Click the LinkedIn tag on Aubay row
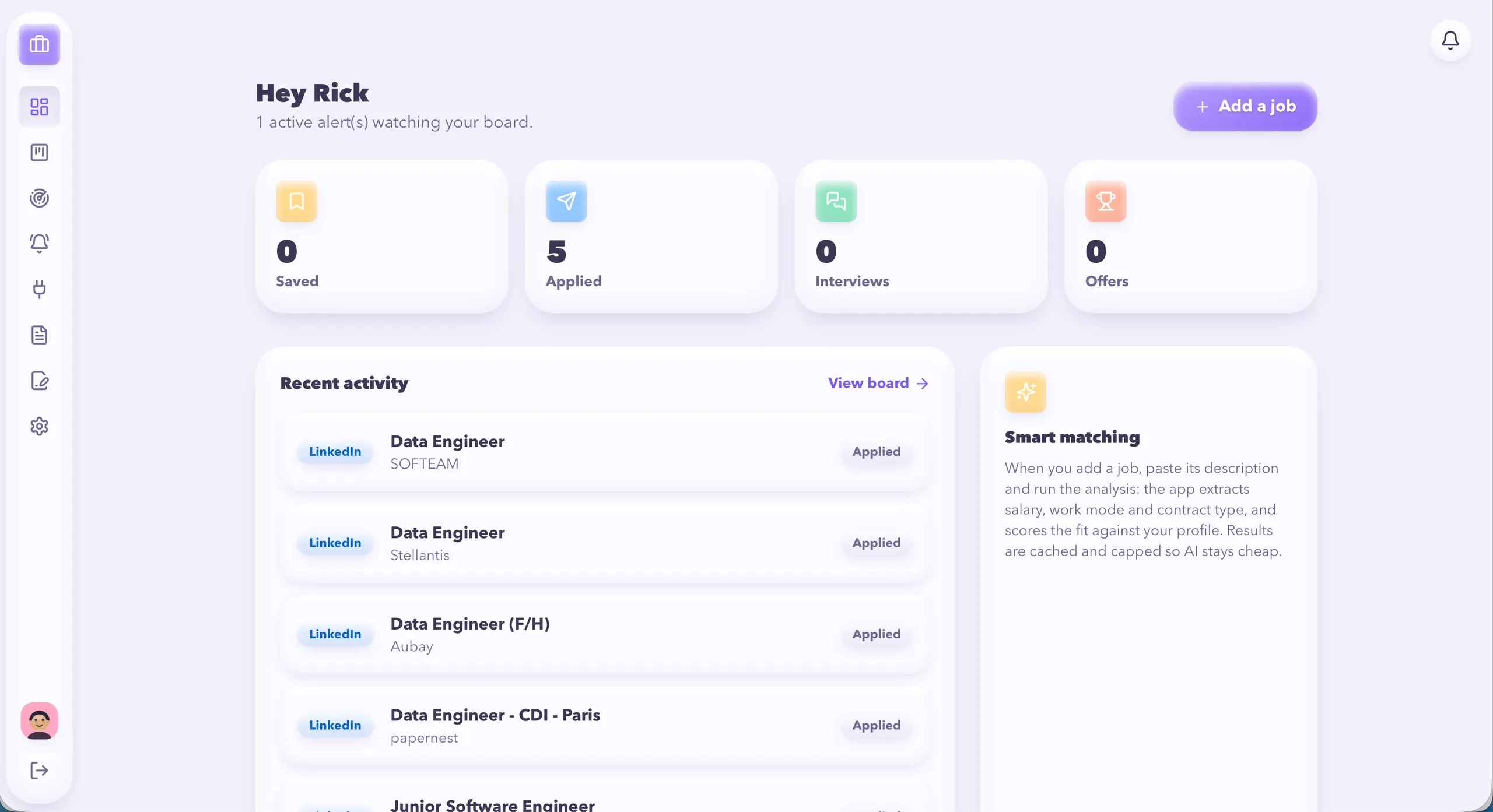This screenshot has width=1493, height=812. (x=335, y=634)
